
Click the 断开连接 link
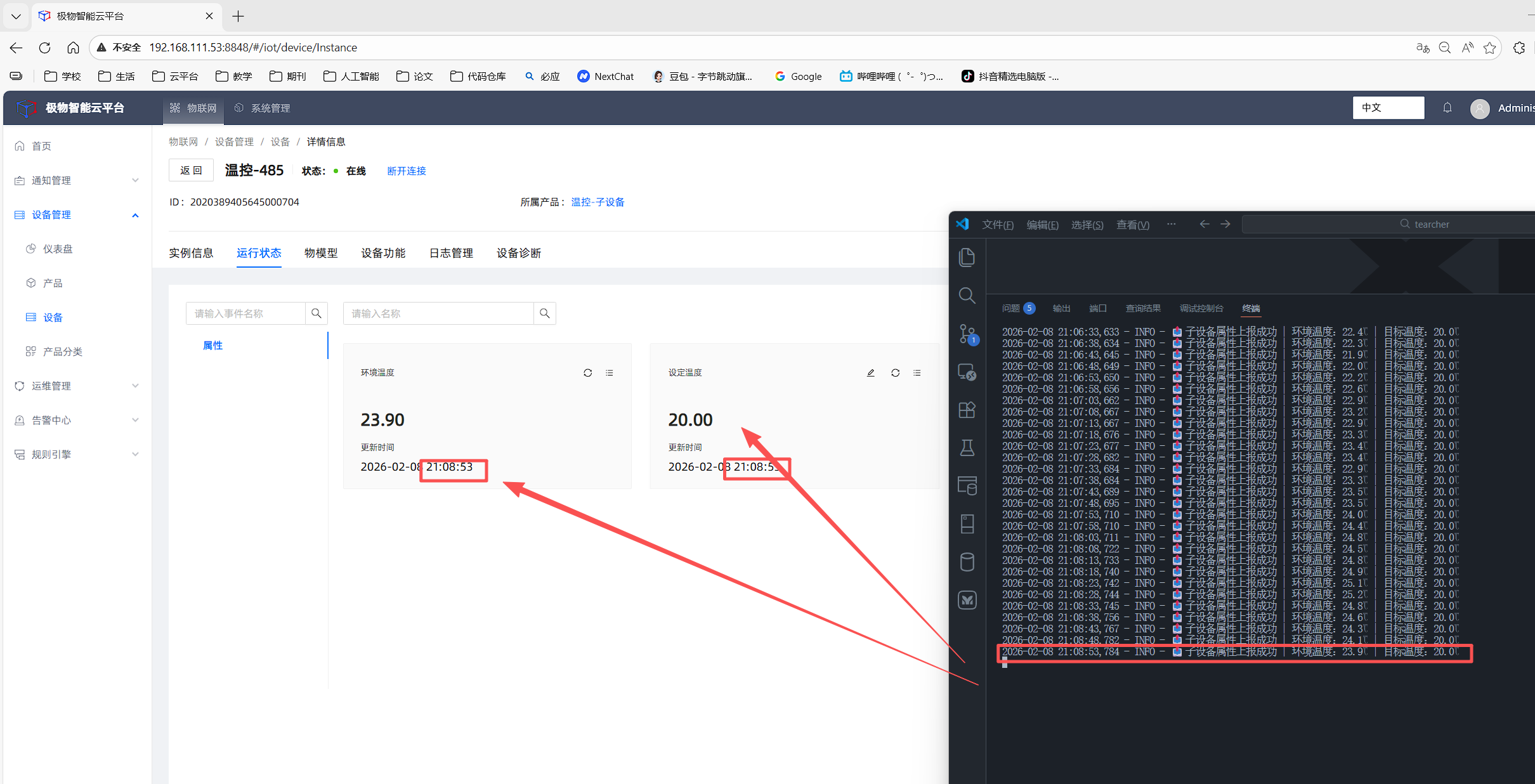coord(407,171)
